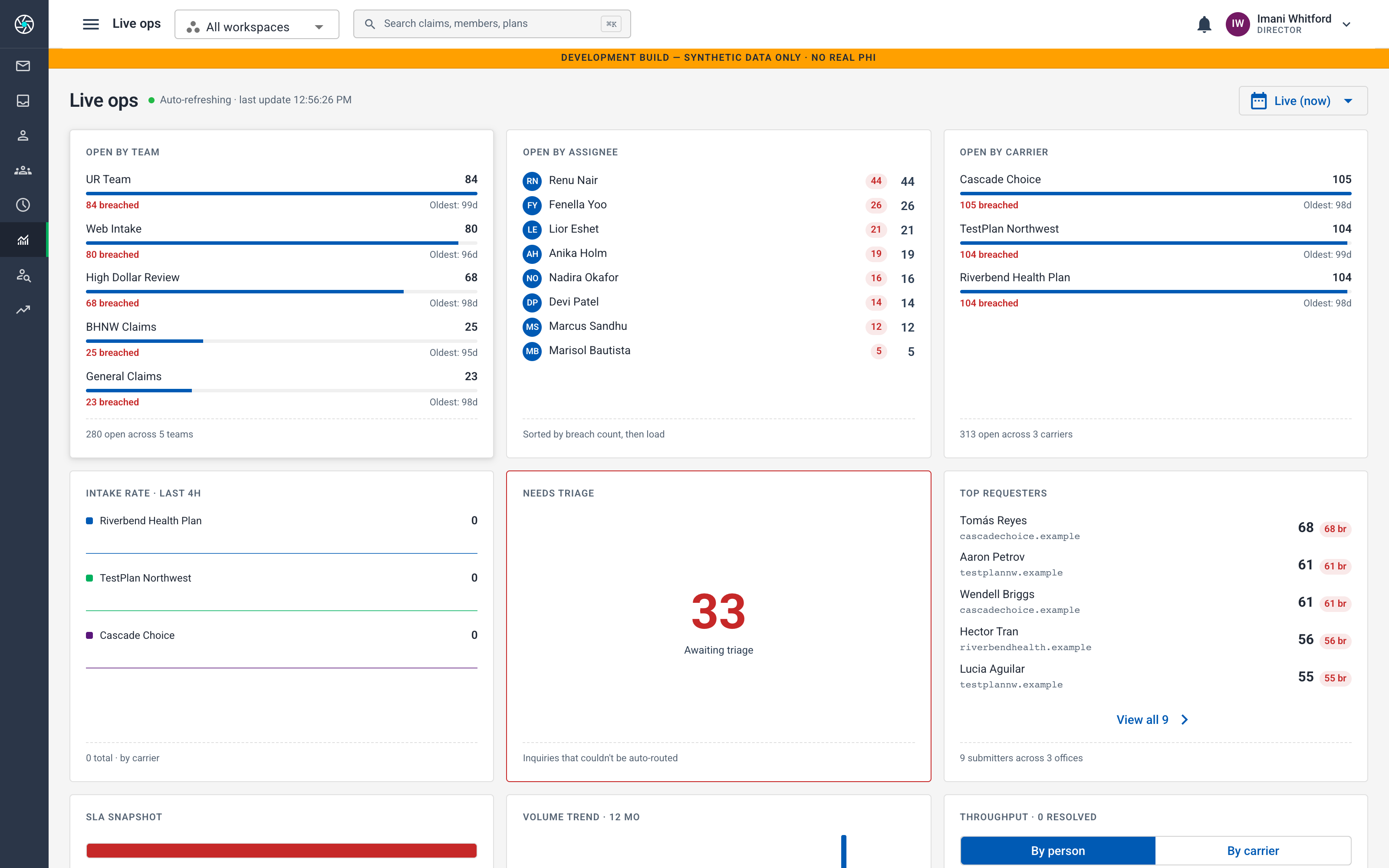1389x868 pixels.
Task: Click Cascade Choice legend in Intake Rate
Action: 130,635
